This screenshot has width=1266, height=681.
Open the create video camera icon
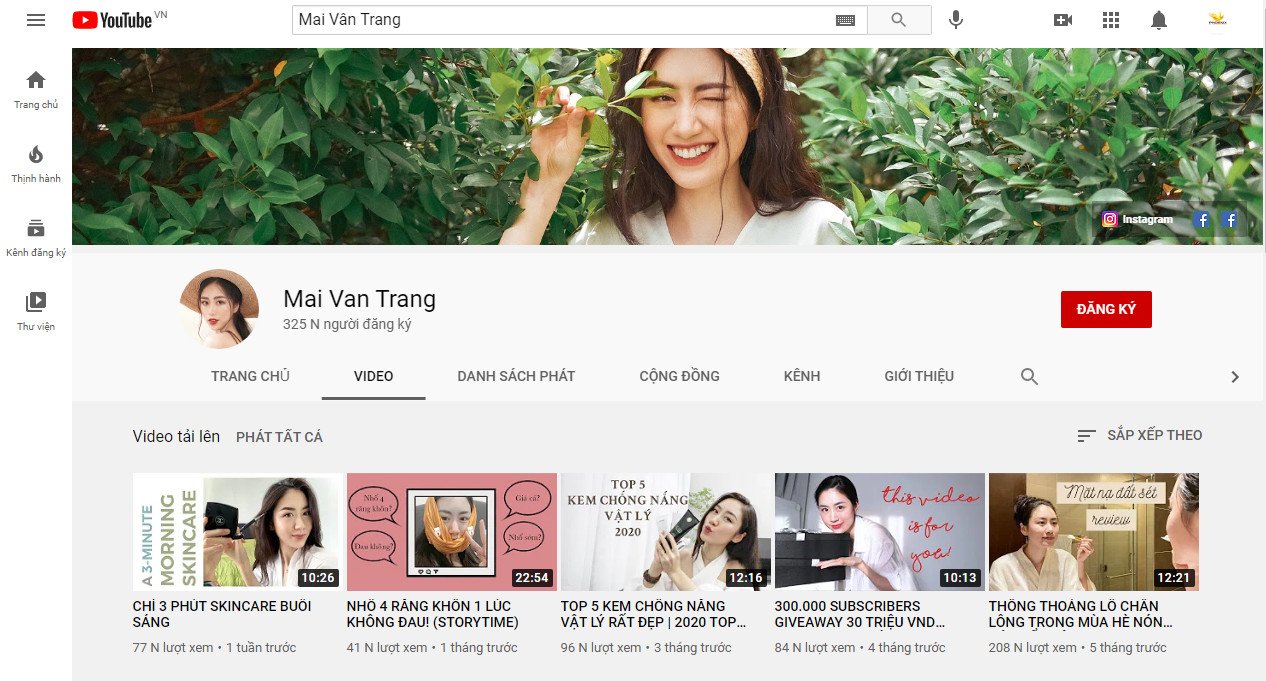pyautogui.click(x=1063, y=20)
